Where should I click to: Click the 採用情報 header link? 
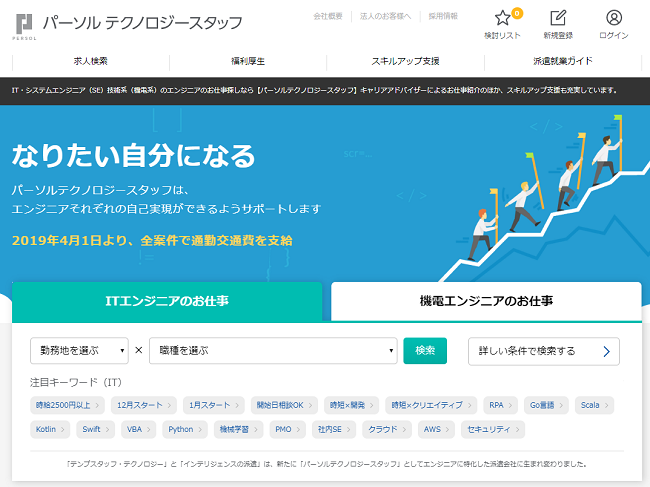click(443, 17)
